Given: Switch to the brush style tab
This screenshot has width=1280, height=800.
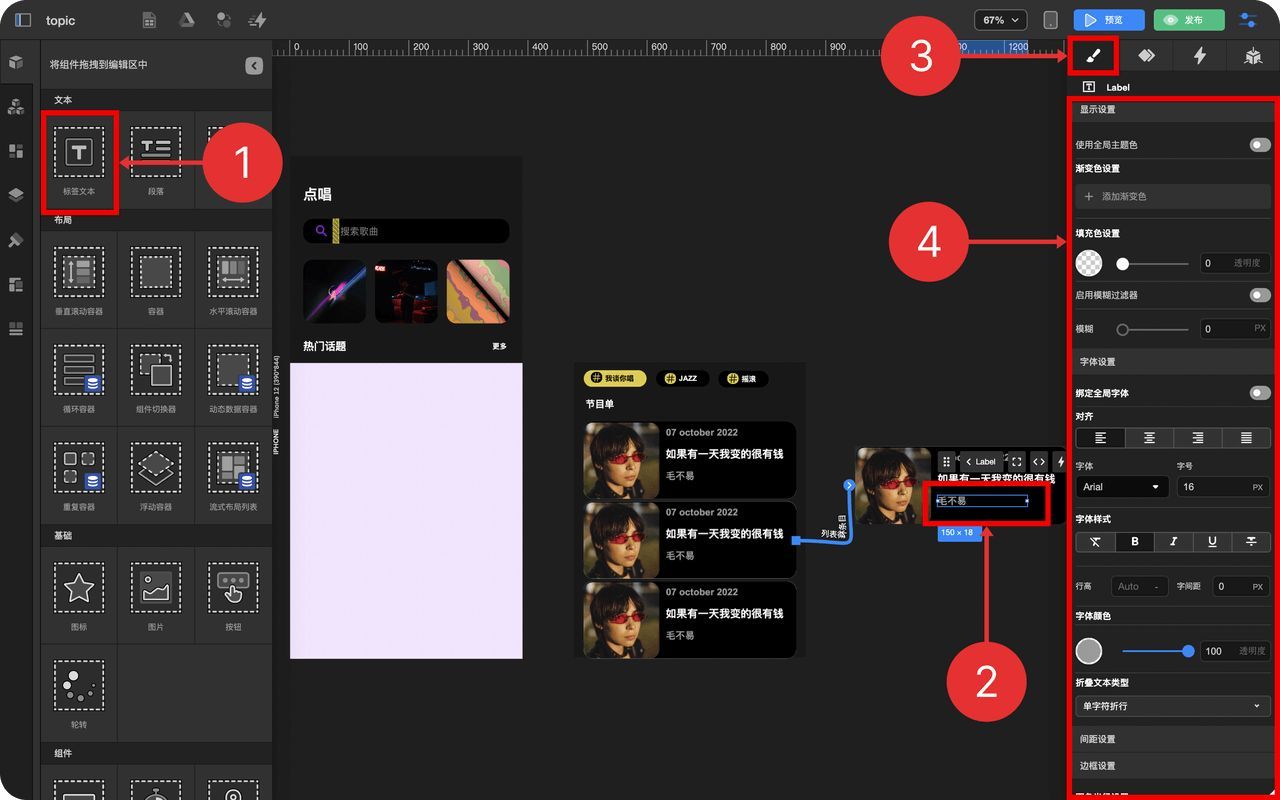Looking at the screenshot, I should [x=1093, y=56].
